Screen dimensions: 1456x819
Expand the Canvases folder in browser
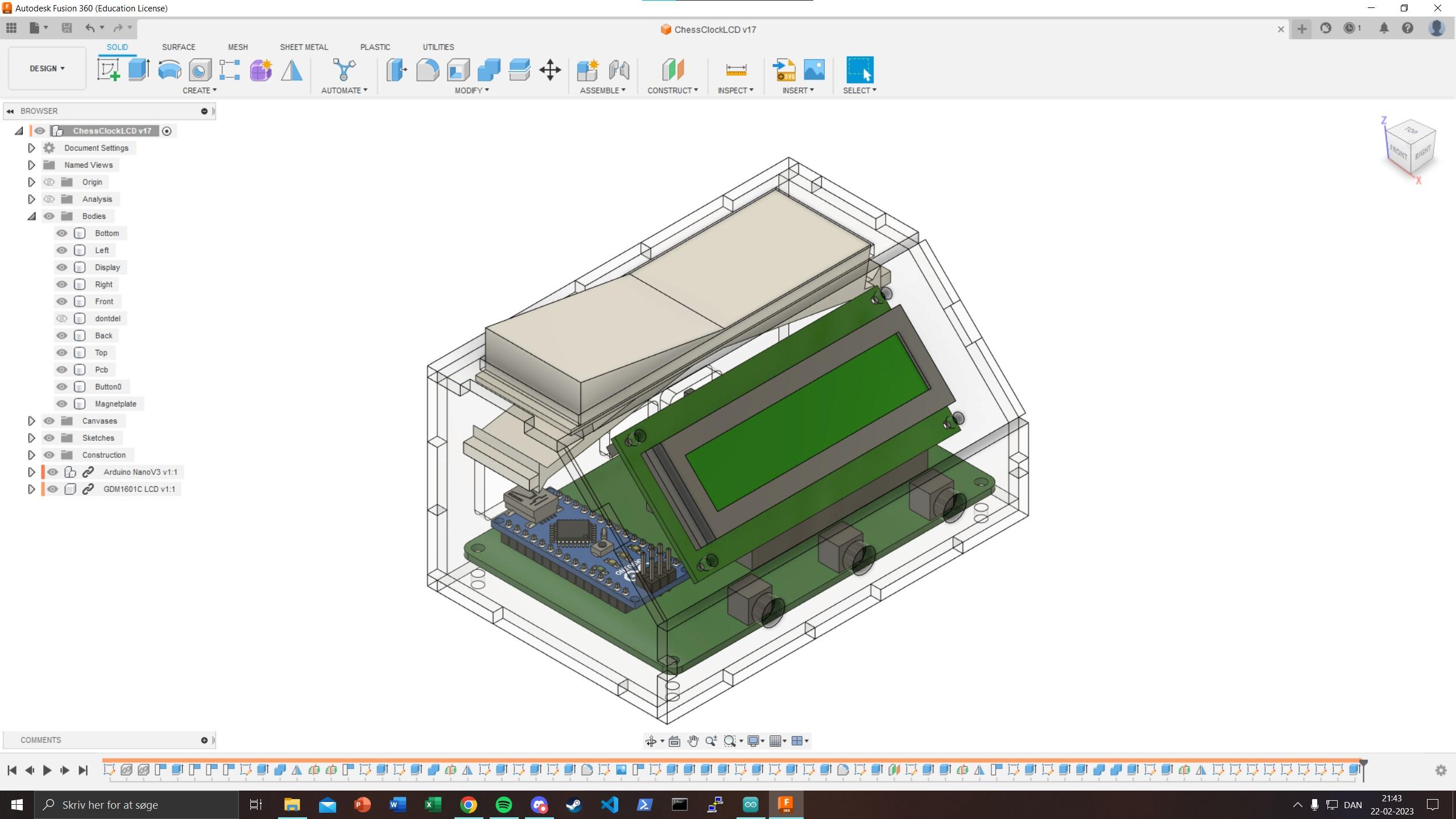click(31, 420)
